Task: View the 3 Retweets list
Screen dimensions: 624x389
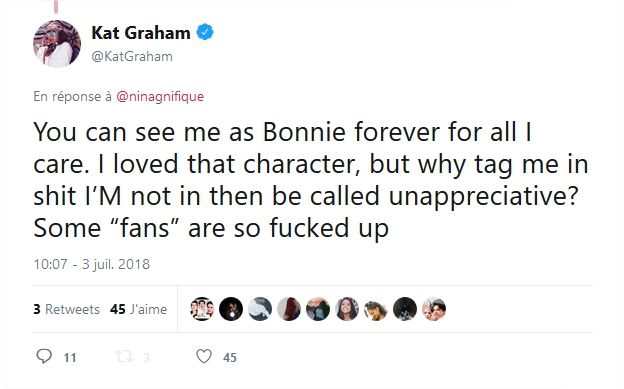Action: coord(66,309)
